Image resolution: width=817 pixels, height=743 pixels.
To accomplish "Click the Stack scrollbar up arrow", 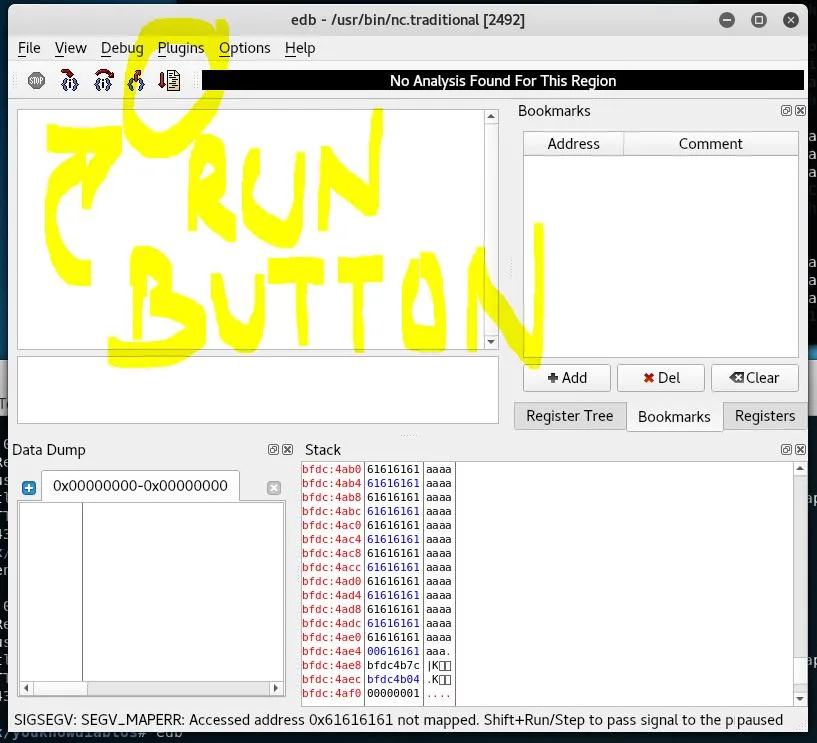I will (x=800, y=469).
